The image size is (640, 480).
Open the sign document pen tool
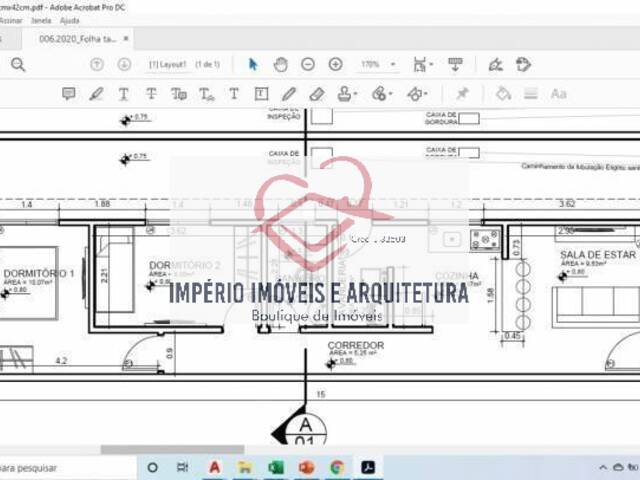click(x=496, y=64)
